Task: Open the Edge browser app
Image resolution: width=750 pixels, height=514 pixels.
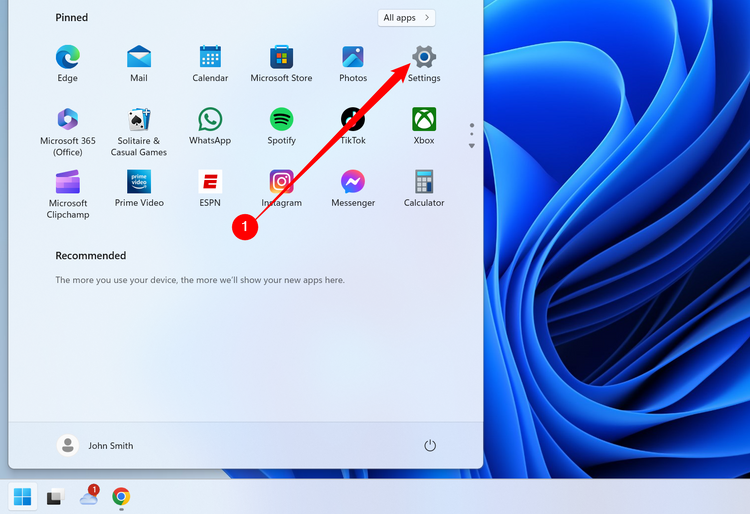Action: (x=67, y=64)
